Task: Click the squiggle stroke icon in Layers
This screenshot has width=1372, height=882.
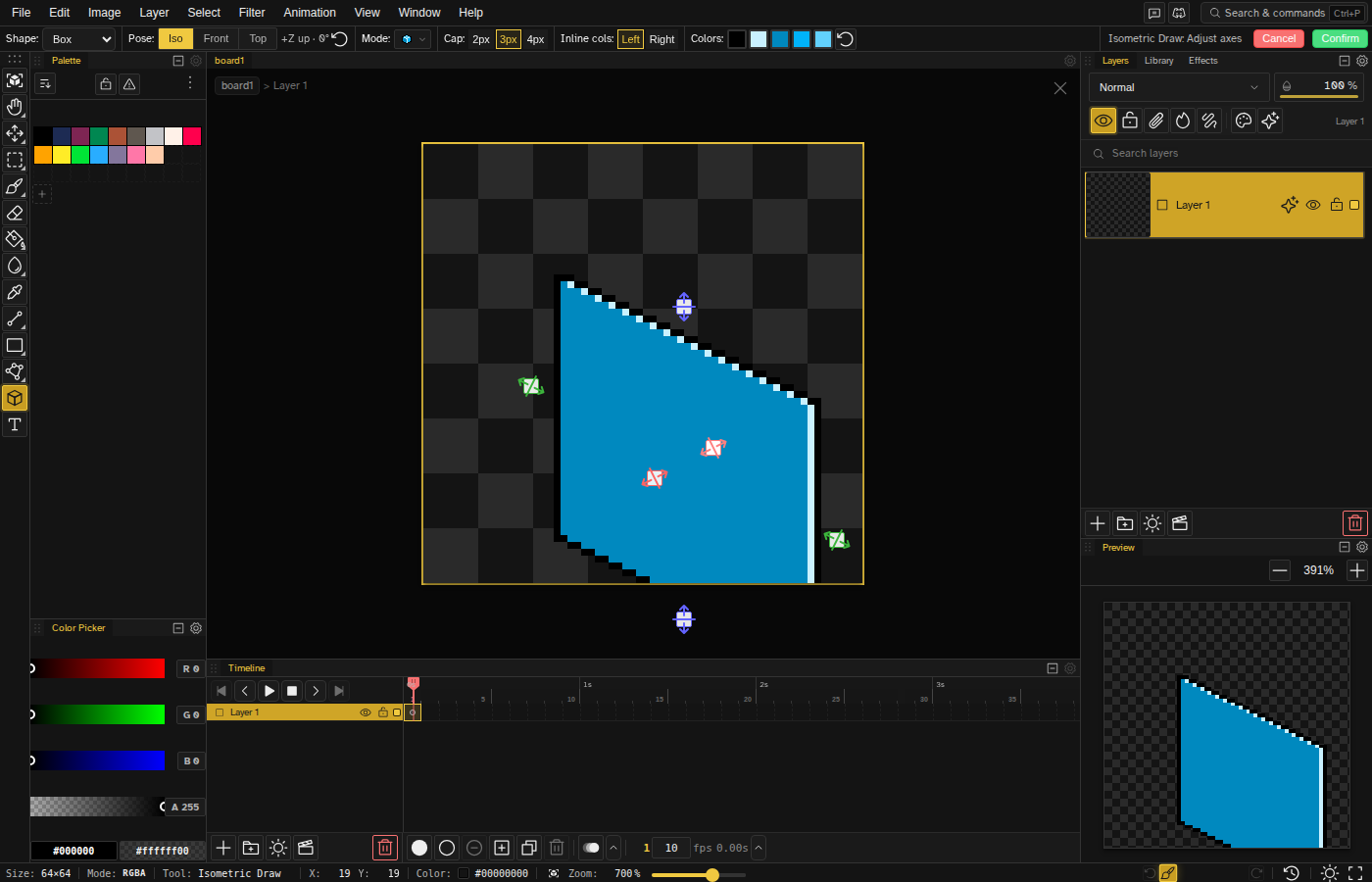Action: click(1209, 121)
